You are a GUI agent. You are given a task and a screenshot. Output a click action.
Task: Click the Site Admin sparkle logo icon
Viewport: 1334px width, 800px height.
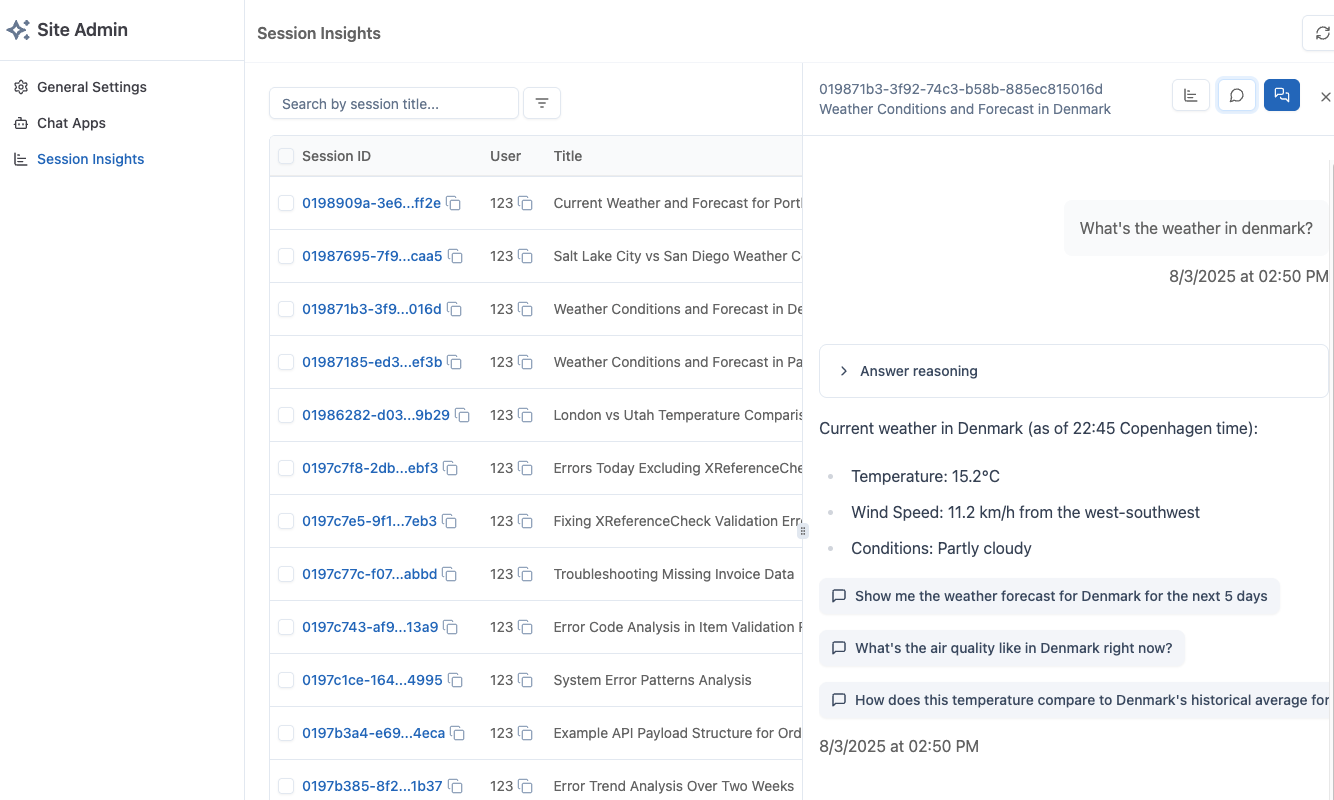17,29
